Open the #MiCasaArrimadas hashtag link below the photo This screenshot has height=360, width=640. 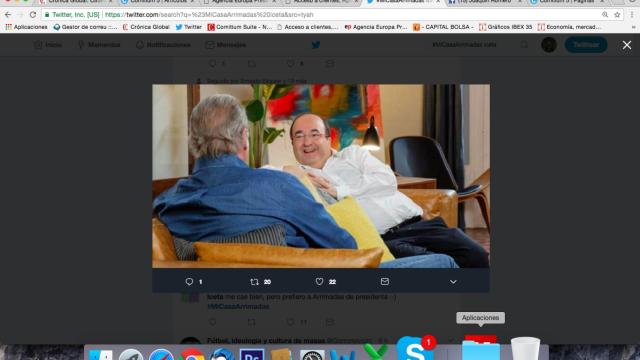coord(238,307)
